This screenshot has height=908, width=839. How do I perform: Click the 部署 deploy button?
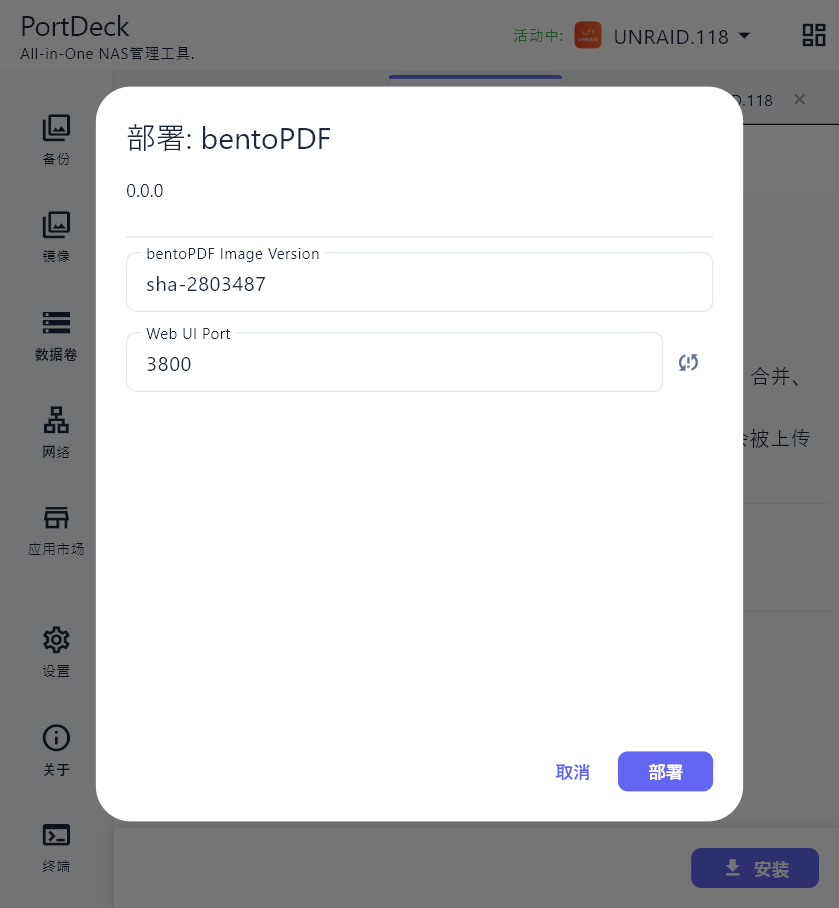point(665,771)
